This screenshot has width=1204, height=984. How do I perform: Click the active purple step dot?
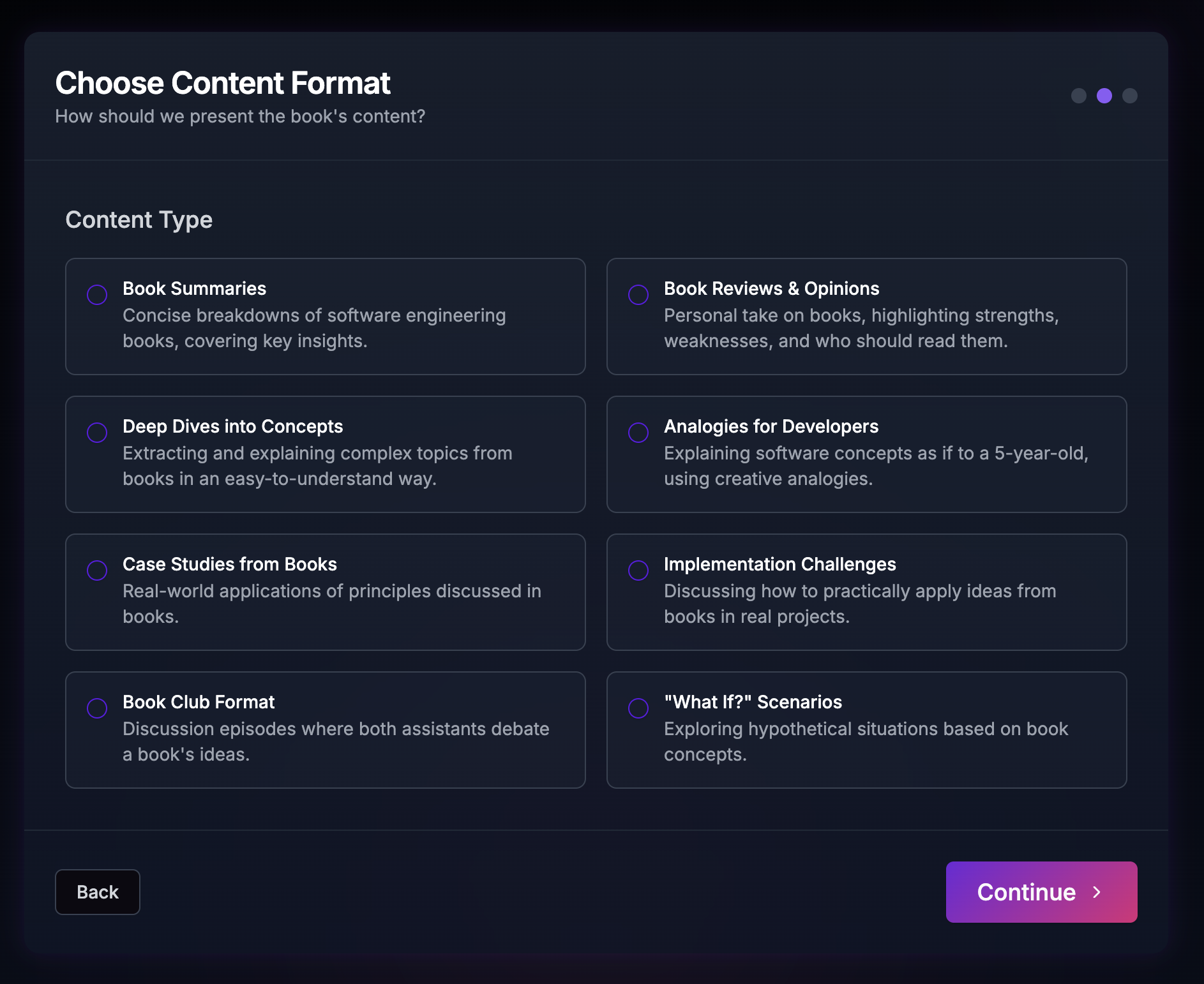[1104, 96]
